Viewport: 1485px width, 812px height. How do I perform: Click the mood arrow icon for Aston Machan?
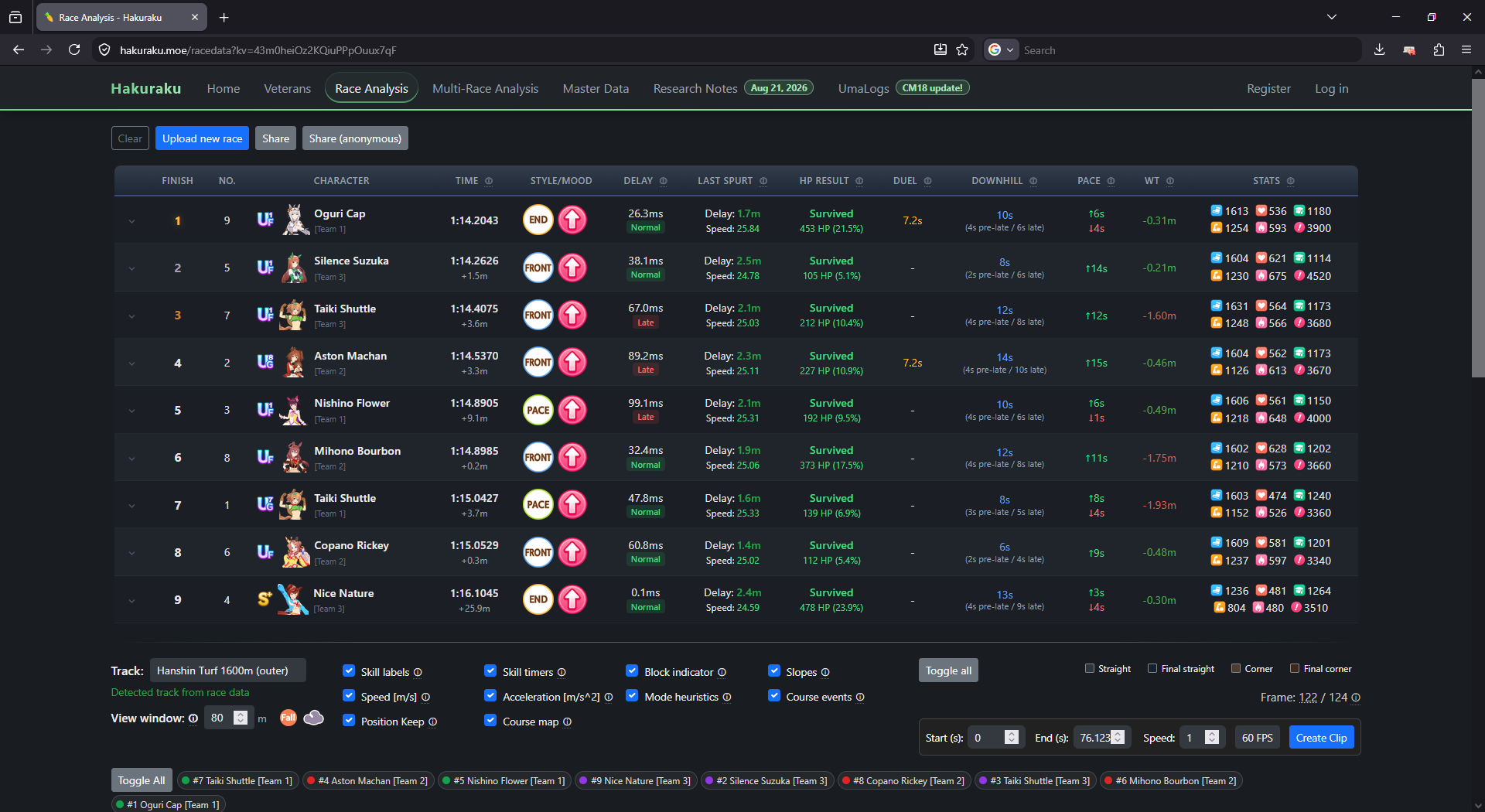pos(572,362)
